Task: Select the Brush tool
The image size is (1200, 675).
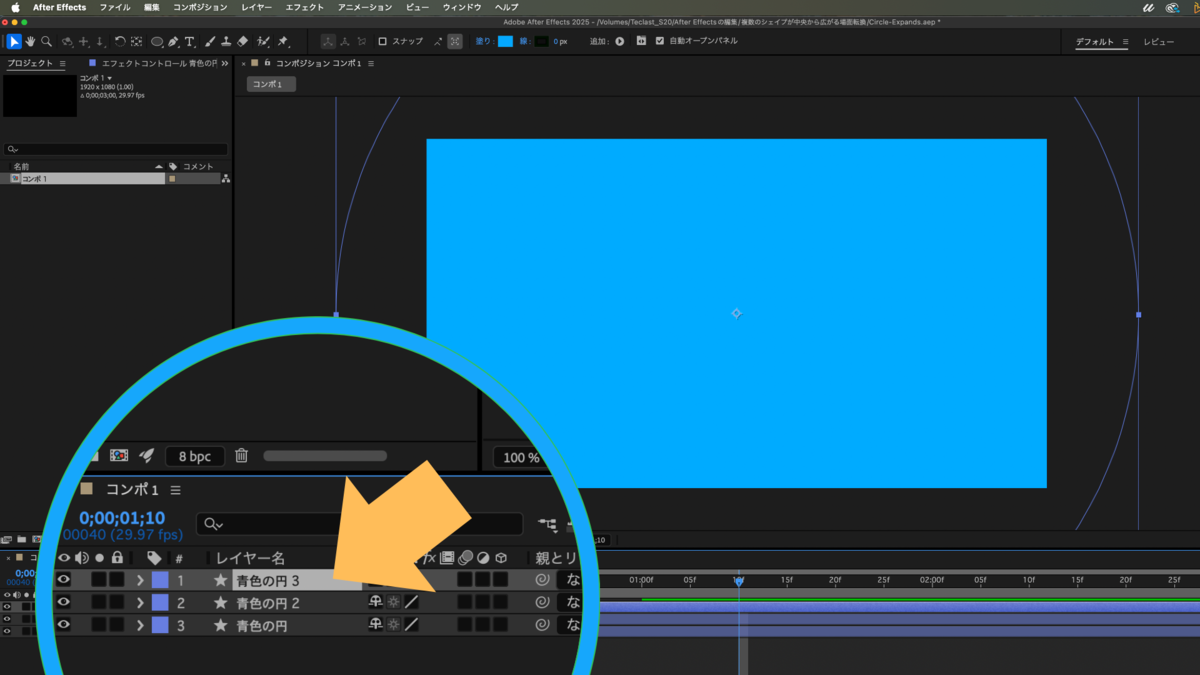Action: [x=210, y=41]
